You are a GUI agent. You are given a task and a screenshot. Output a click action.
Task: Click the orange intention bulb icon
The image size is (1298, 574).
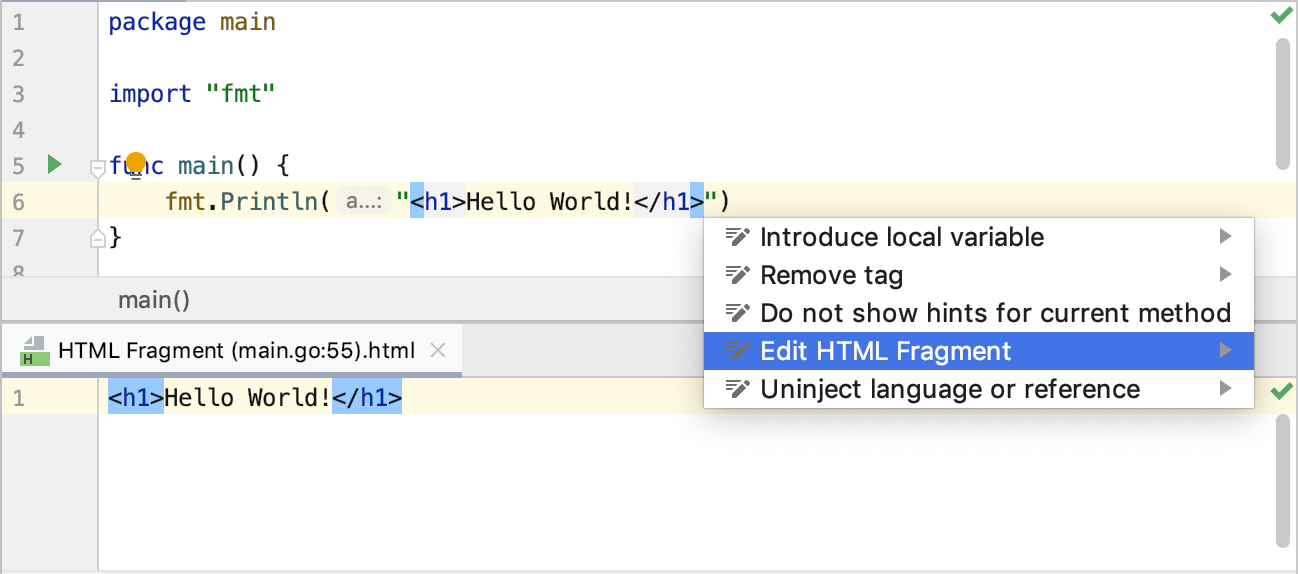[136, 163]
